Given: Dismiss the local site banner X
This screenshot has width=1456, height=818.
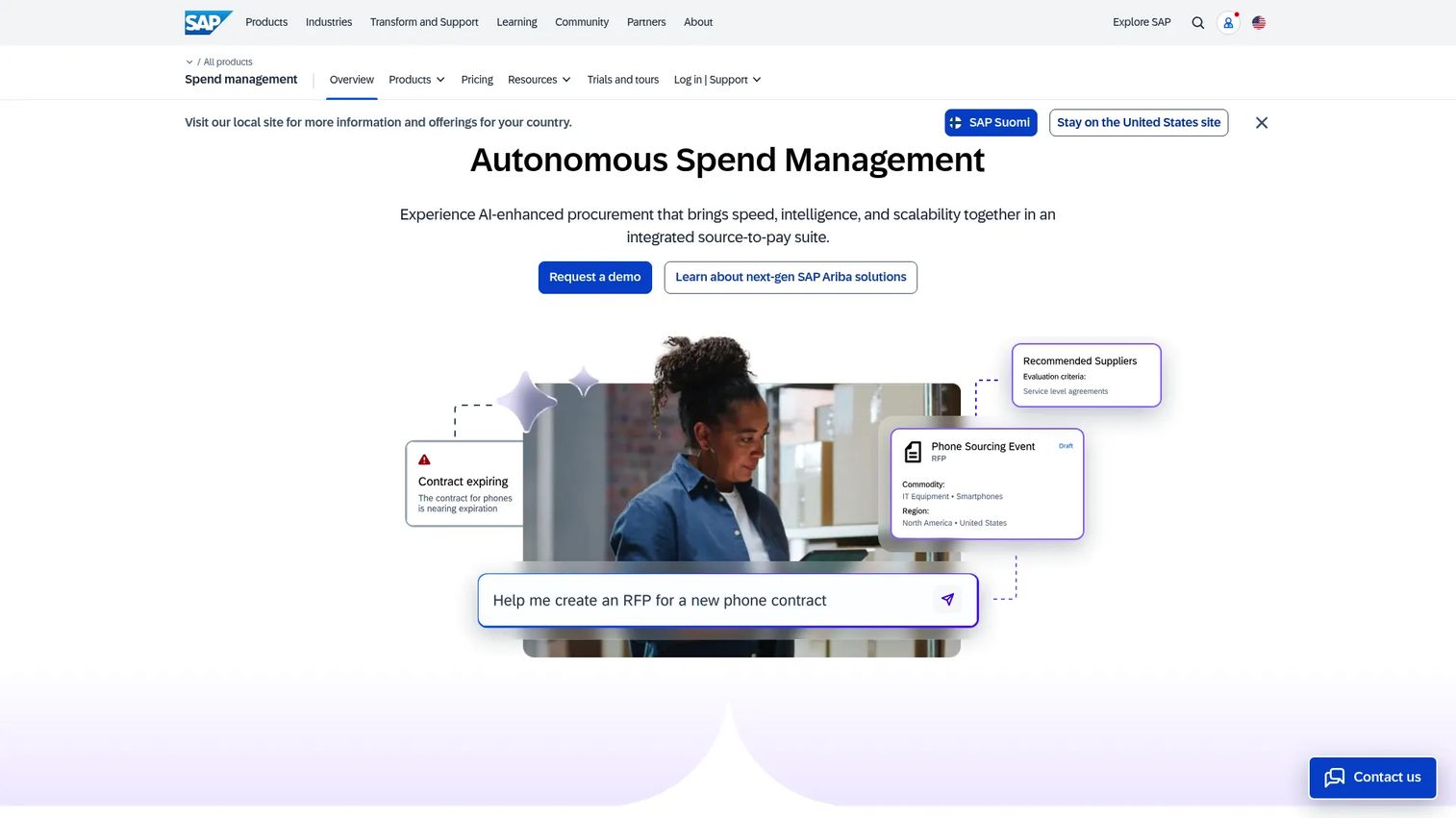Looking at the screenshot, I should click(x=1262, y=123).
